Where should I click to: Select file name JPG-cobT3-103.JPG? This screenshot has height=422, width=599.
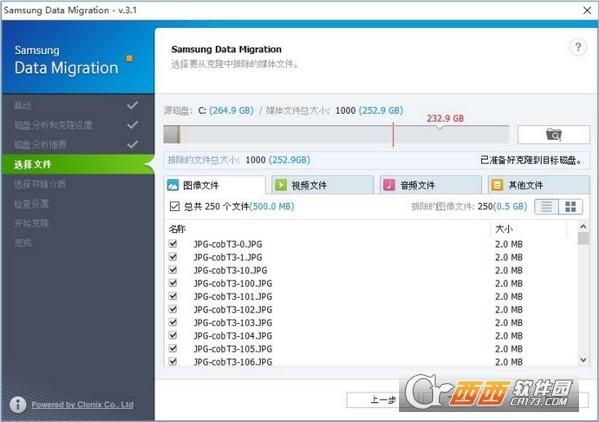pos(233,323)
